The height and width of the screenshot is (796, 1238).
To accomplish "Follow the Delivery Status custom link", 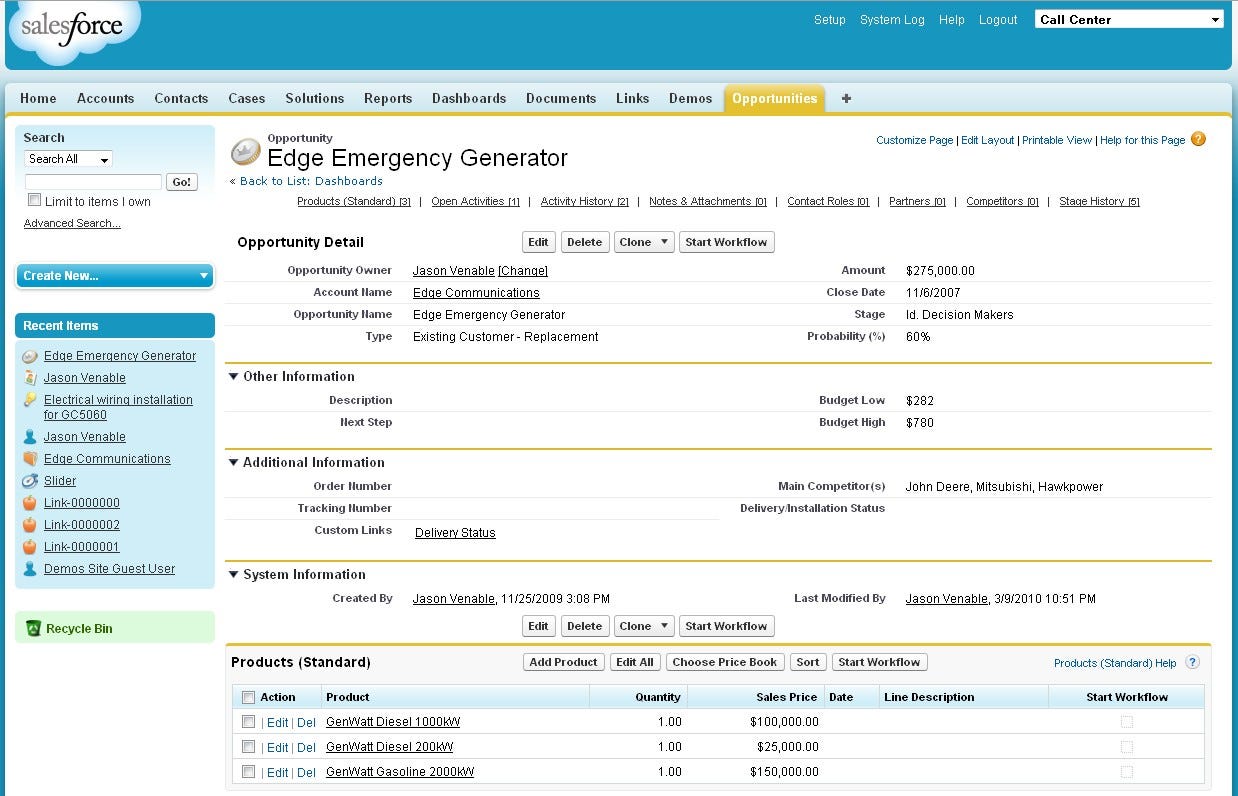I will tap(455, 533).
